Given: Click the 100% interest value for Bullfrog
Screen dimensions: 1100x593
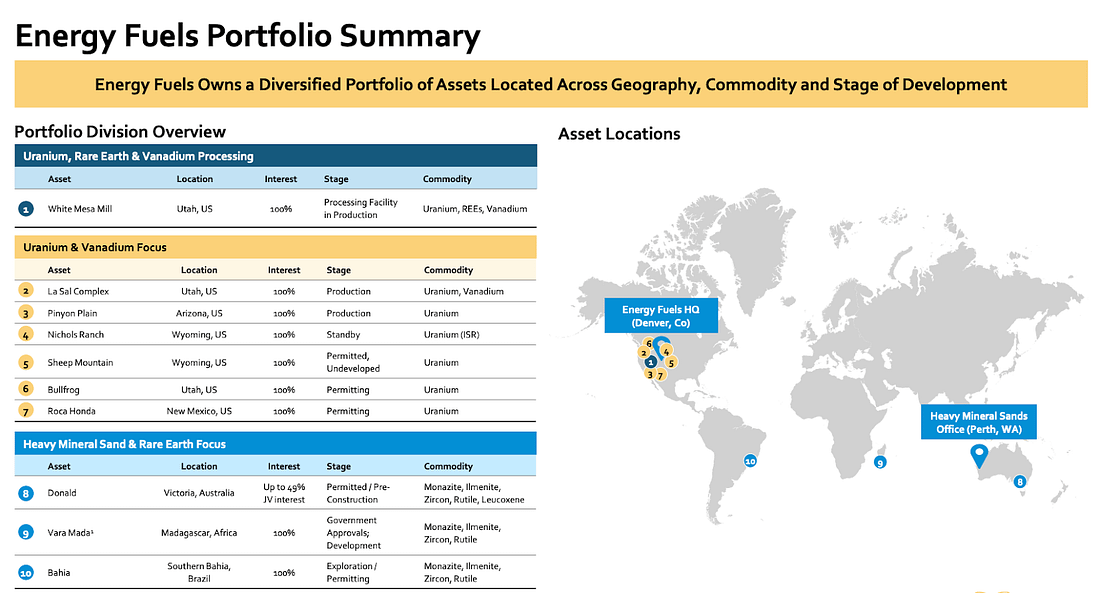Looking at the screenshot, I should [x=284, y=389].
